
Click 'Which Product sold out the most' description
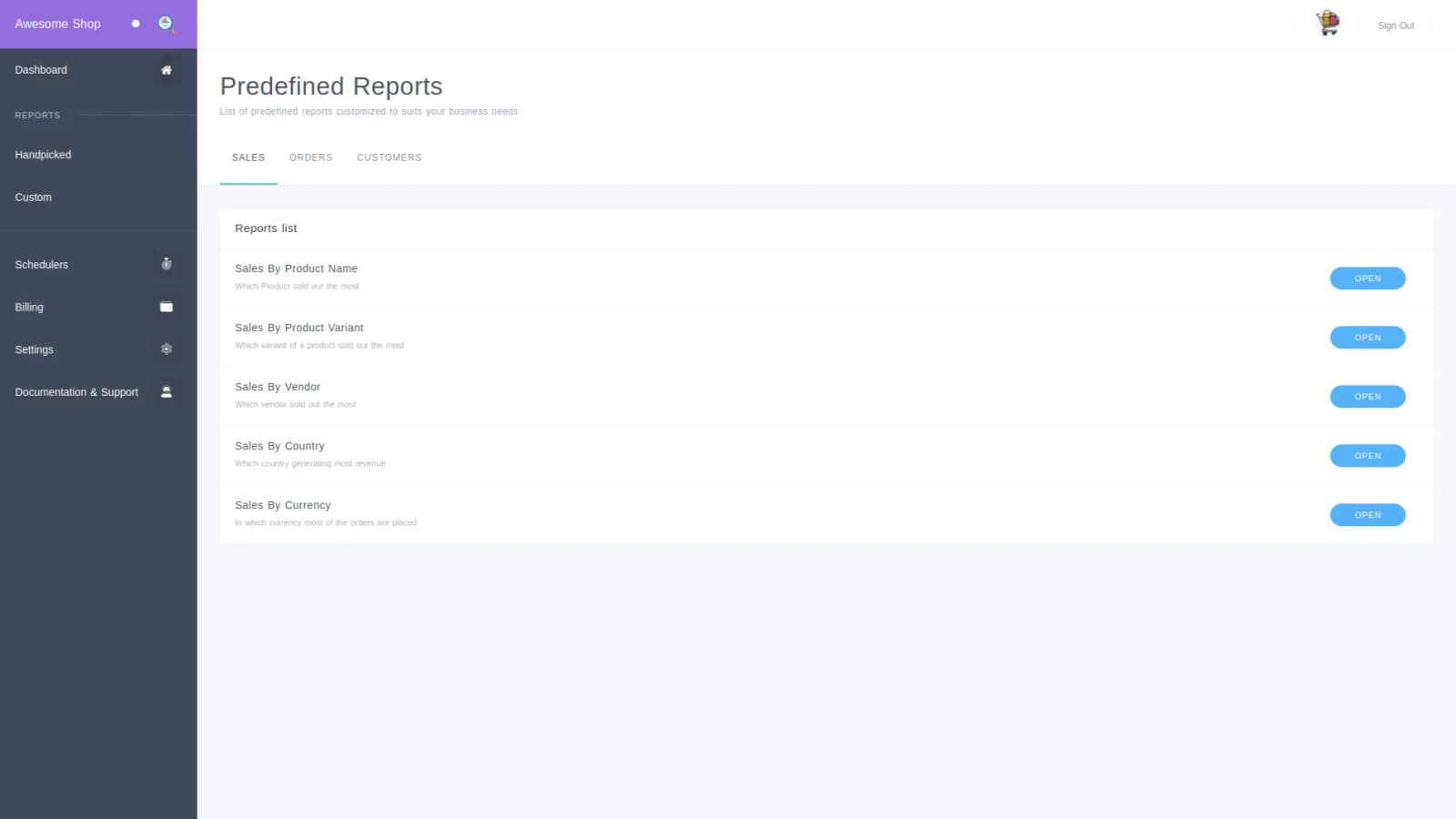pyautogui.click(x=297, y=286)
